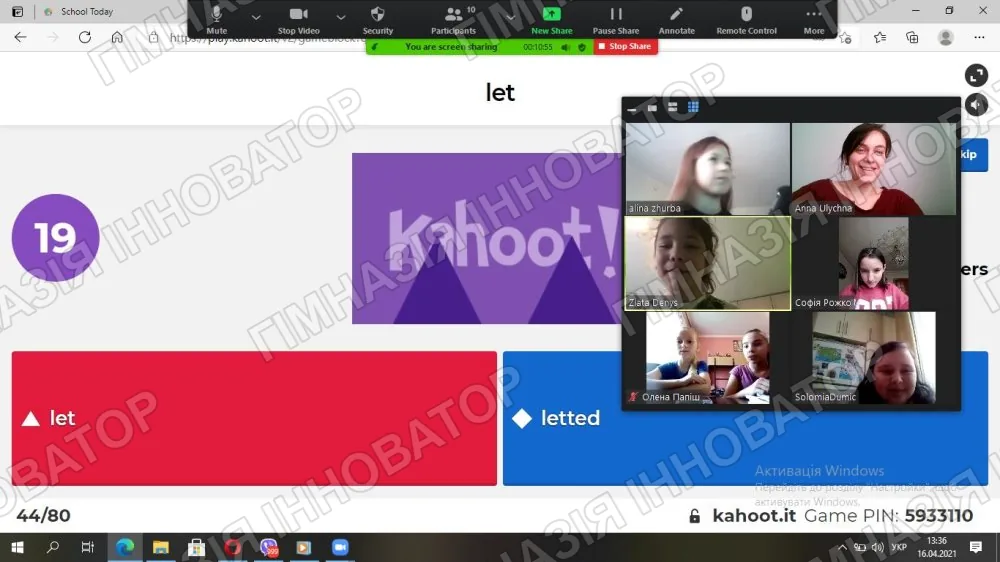Viewport: 1000px width, 562px height.
Task: Click the red Stop Share button
Action: click(626, 47)
